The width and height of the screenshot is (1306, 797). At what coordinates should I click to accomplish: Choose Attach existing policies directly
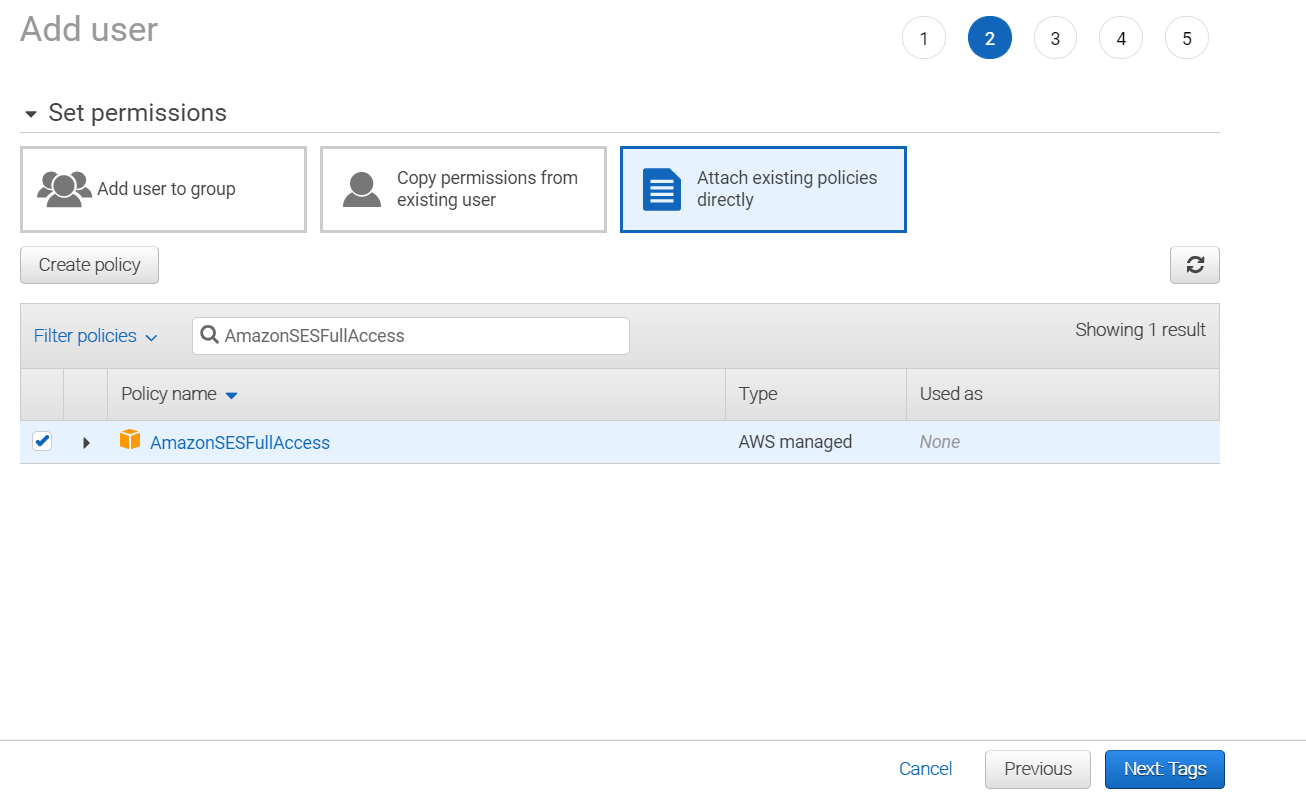click(763, 189)
